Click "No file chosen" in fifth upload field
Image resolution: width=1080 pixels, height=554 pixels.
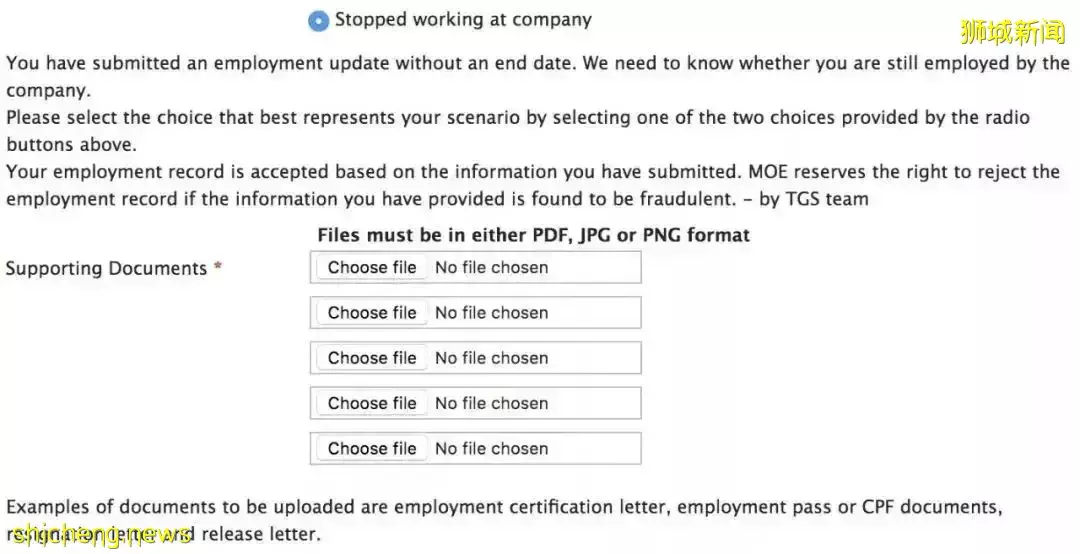[x=491, y=448]
